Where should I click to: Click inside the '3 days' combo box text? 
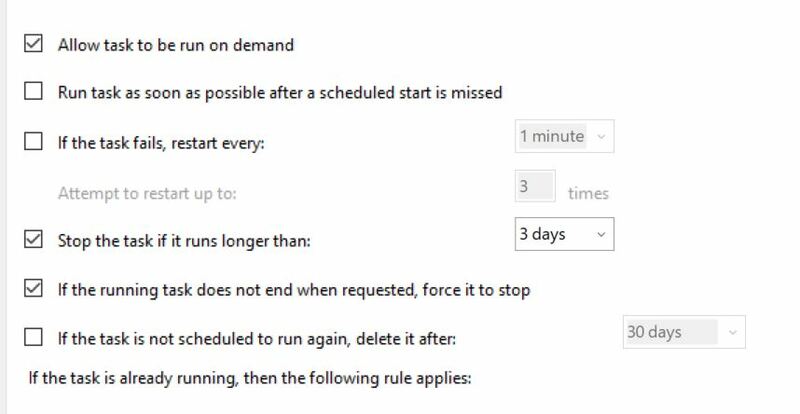tap(542, 234)
